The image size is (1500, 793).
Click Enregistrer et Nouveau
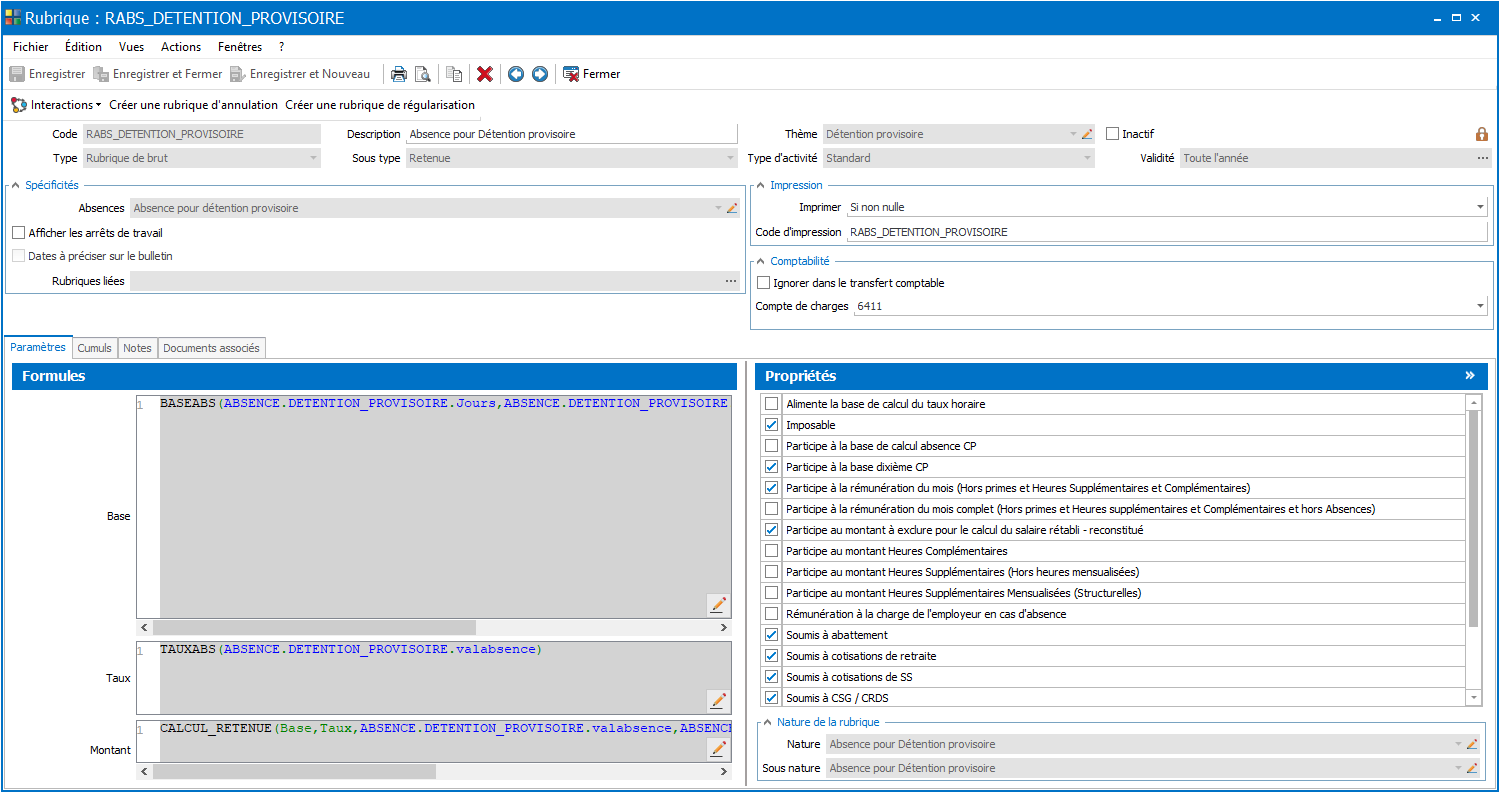300,74
